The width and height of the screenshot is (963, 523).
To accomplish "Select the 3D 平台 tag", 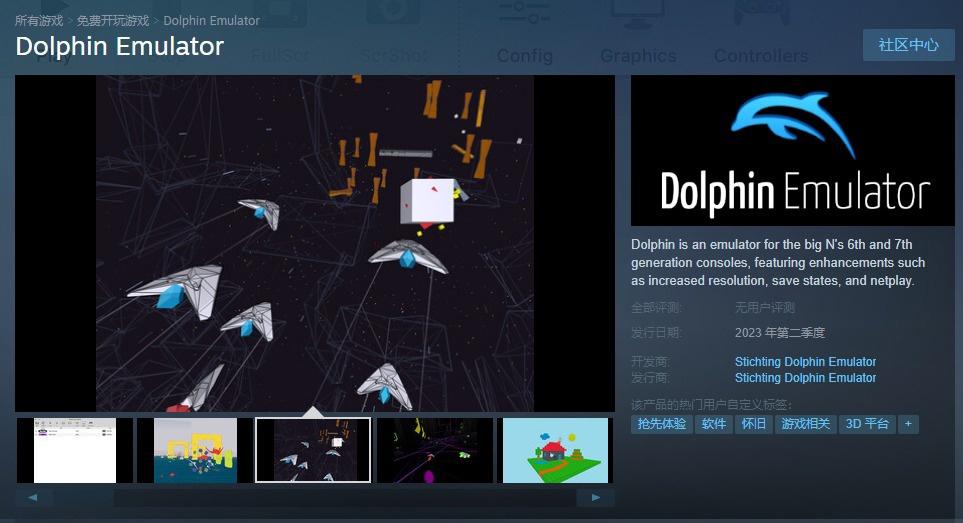I will click(x=867, y=424).
